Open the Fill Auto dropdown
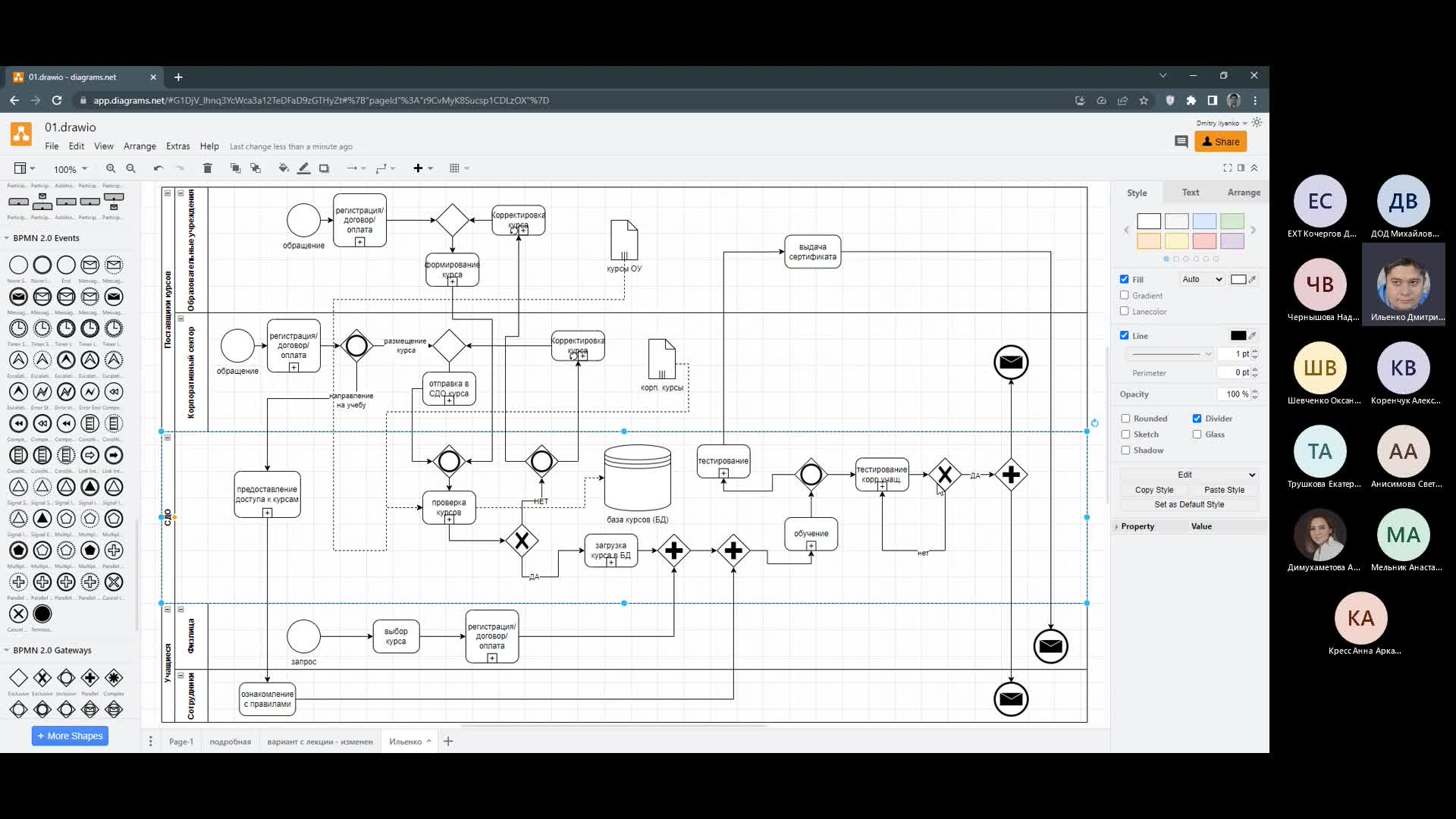The height and width of the screenshot is (819, 1456). click(1202, 279)
